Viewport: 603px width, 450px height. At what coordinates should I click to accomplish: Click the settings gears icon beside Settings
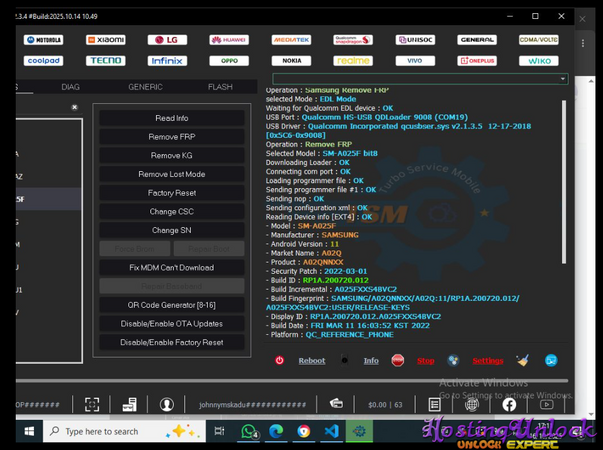coord(453,360)
